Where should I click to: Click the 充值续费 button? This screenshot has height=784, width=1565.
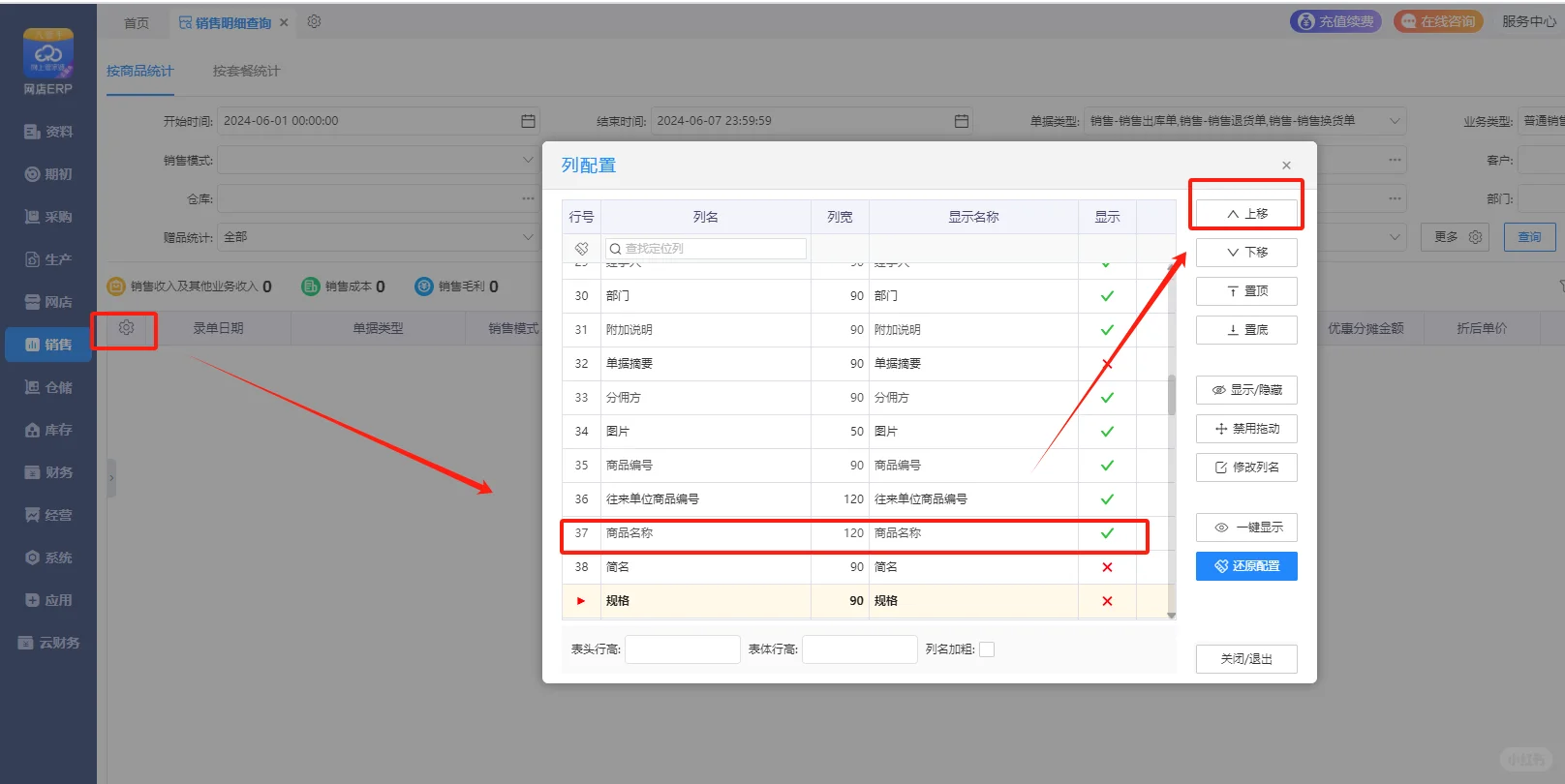[x=1335, y=21]
